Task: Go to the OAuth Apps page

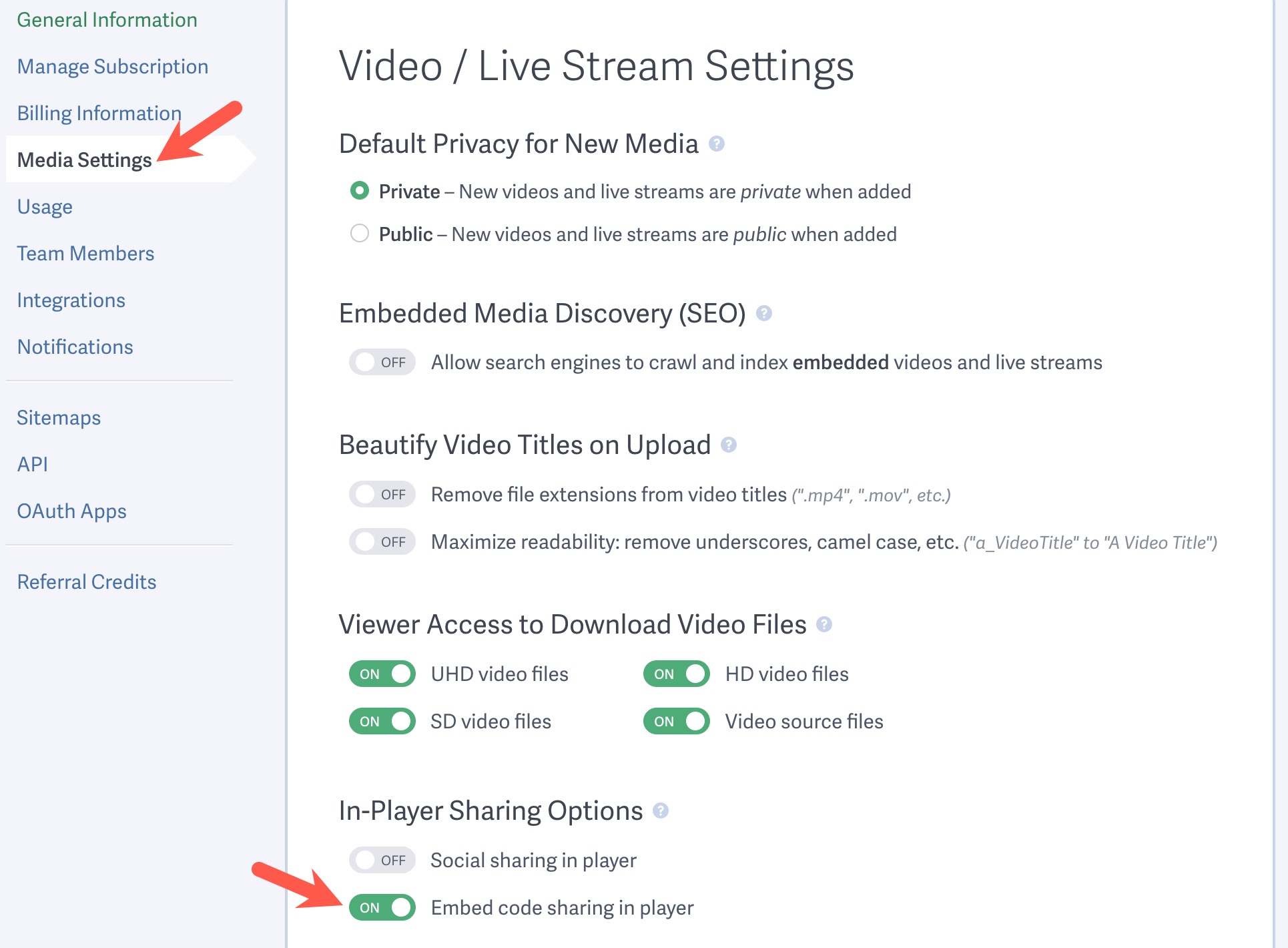Action: pos(71,511)
